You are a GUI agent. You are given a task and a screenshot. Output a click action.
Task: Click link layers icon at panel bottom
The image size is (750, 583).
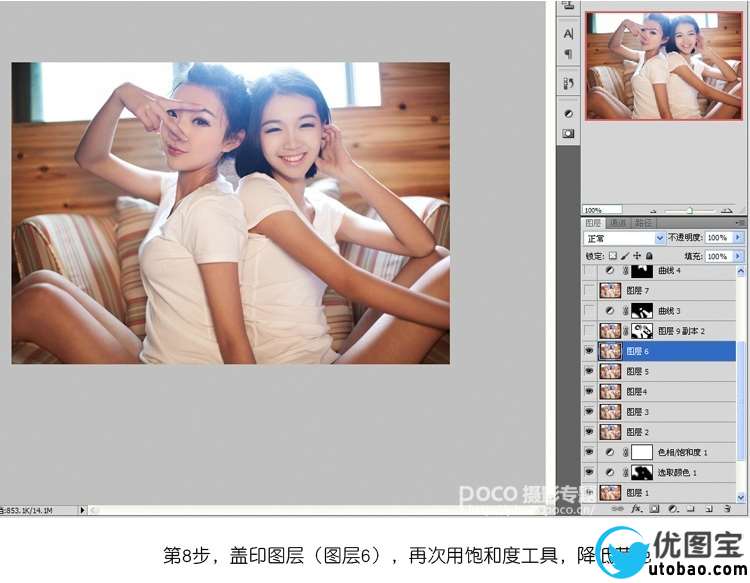tap(618, 509)
